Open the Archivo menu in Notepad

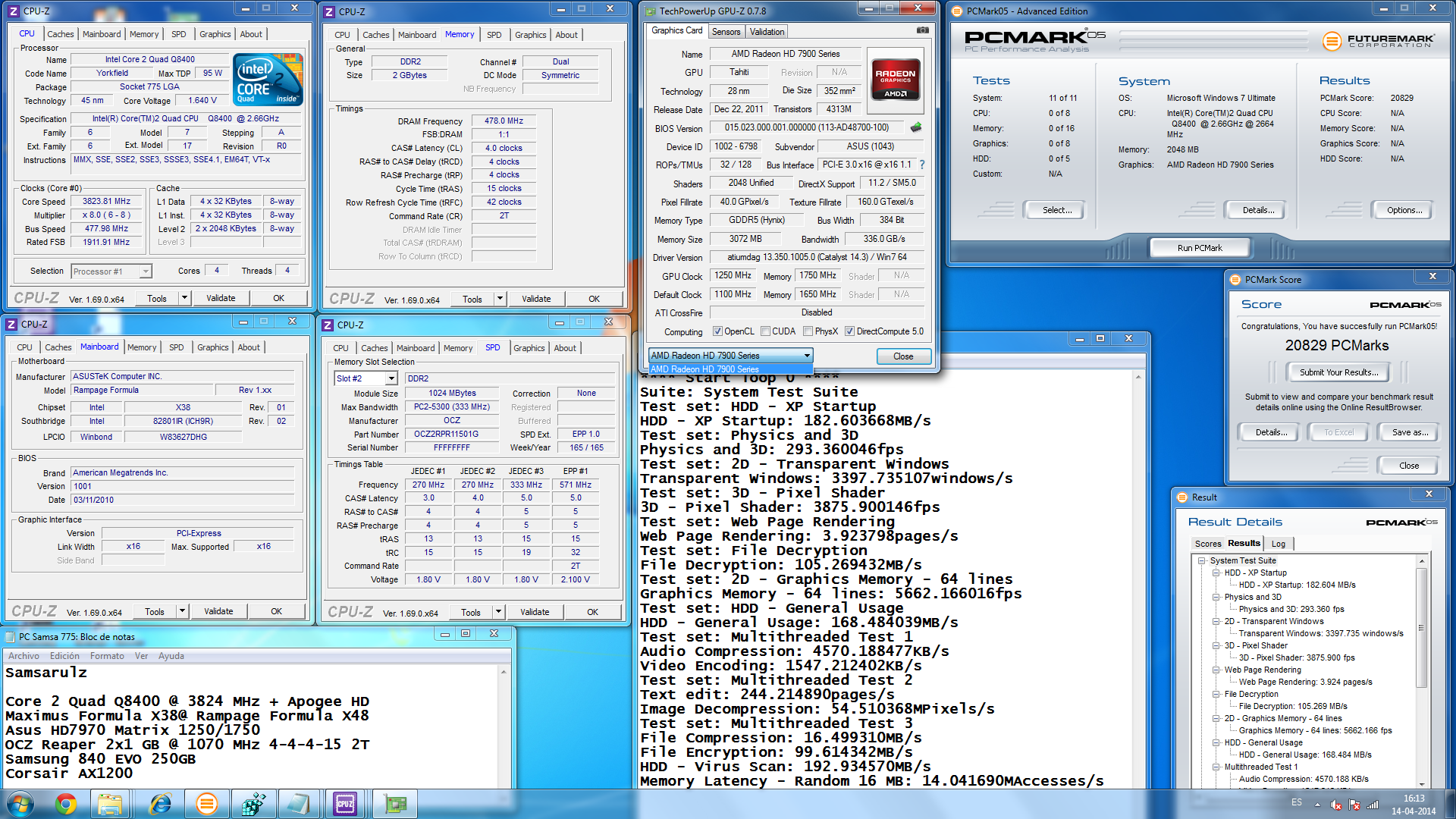pyautogui.click(x=24, y=656)
